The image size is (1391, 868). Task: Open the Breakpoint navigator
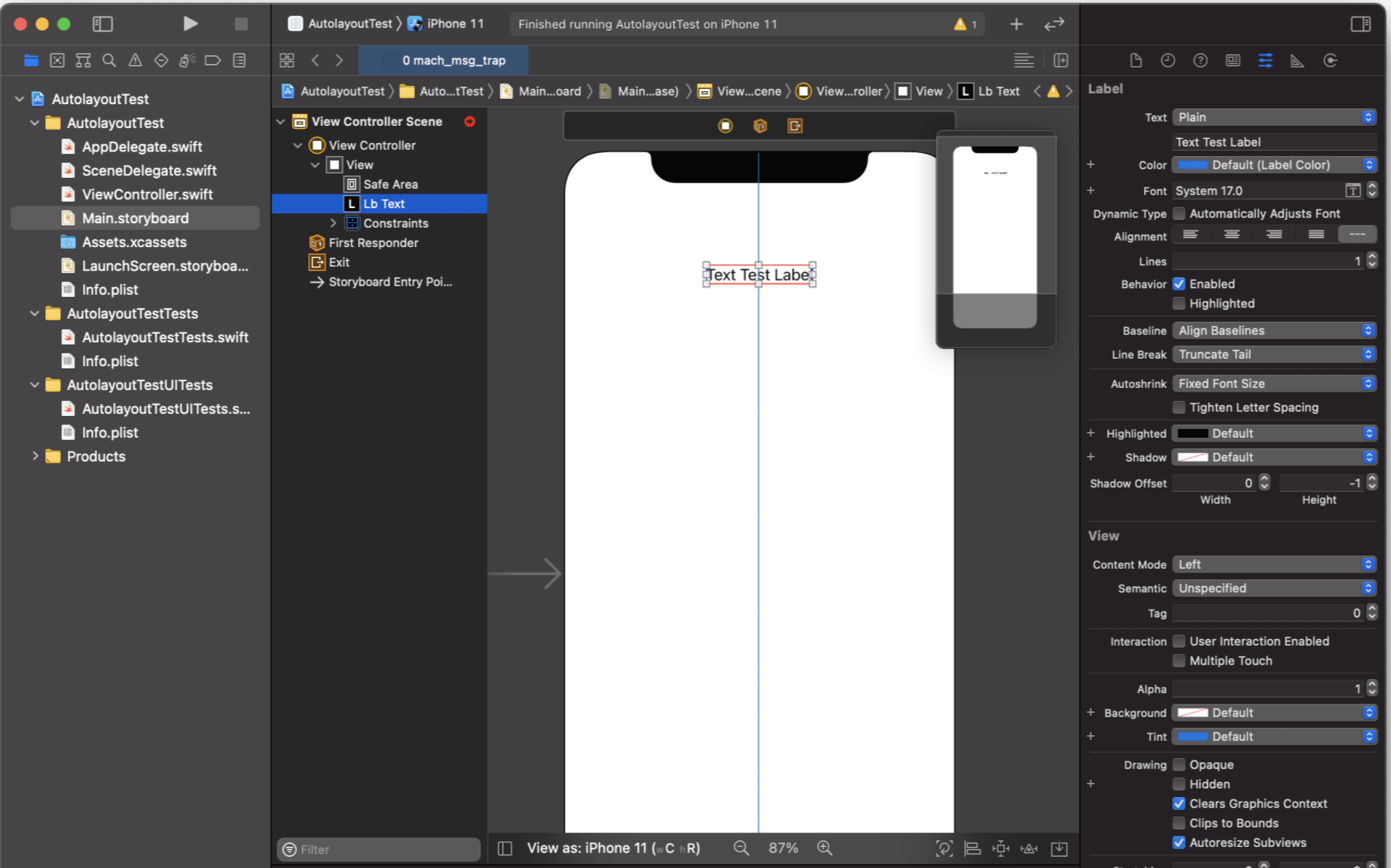click(213, 60)
